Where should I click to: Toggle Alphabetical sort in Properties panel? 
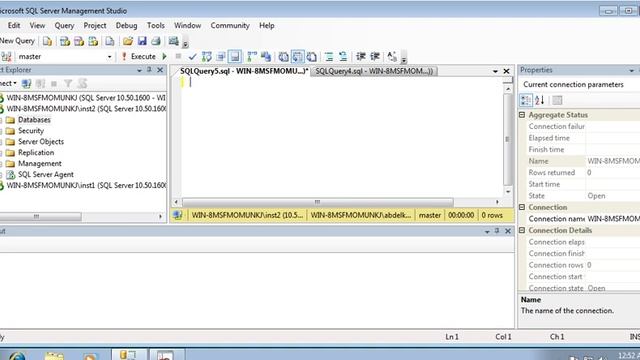[x=540, y=100]
